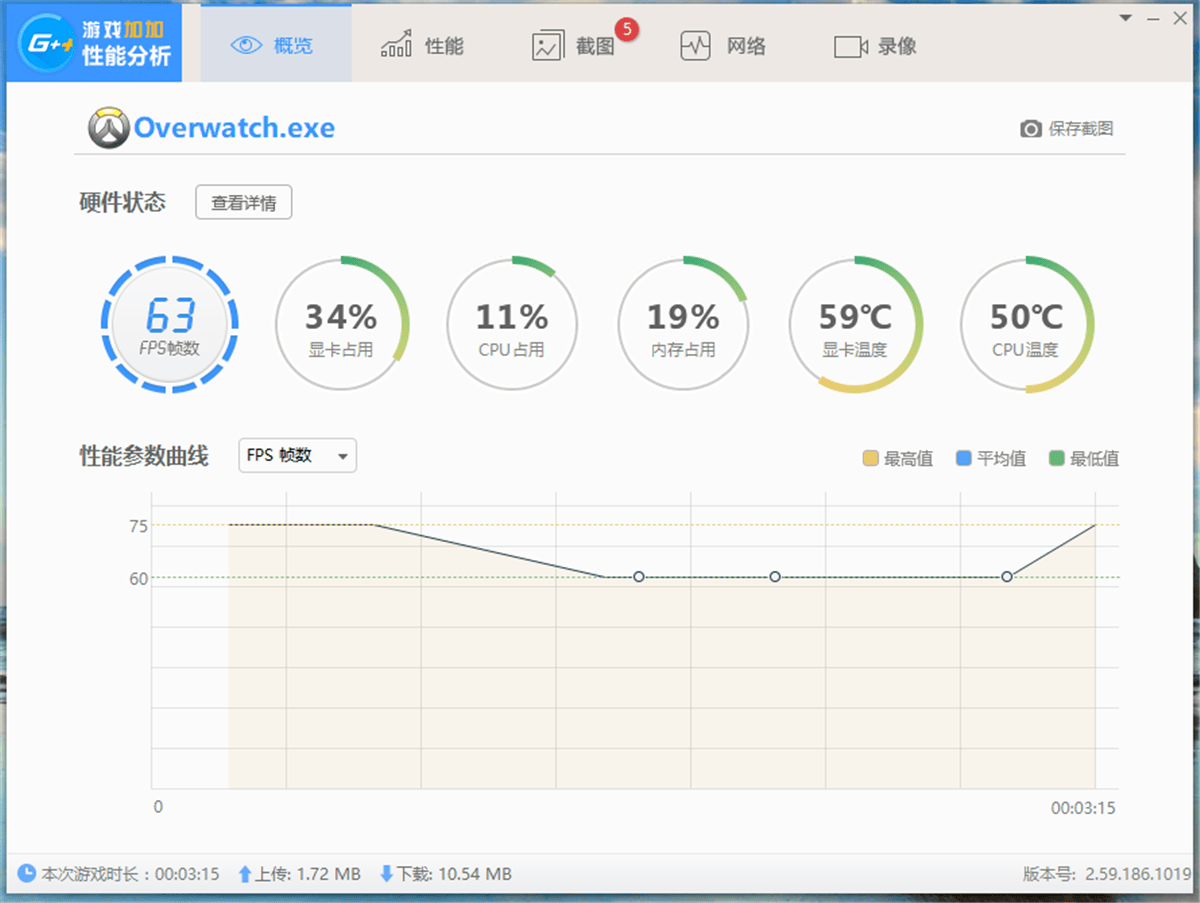The image size is (1200, 903).
Task: Click the 保存截图 link
Action: [x=1081, y=129]
